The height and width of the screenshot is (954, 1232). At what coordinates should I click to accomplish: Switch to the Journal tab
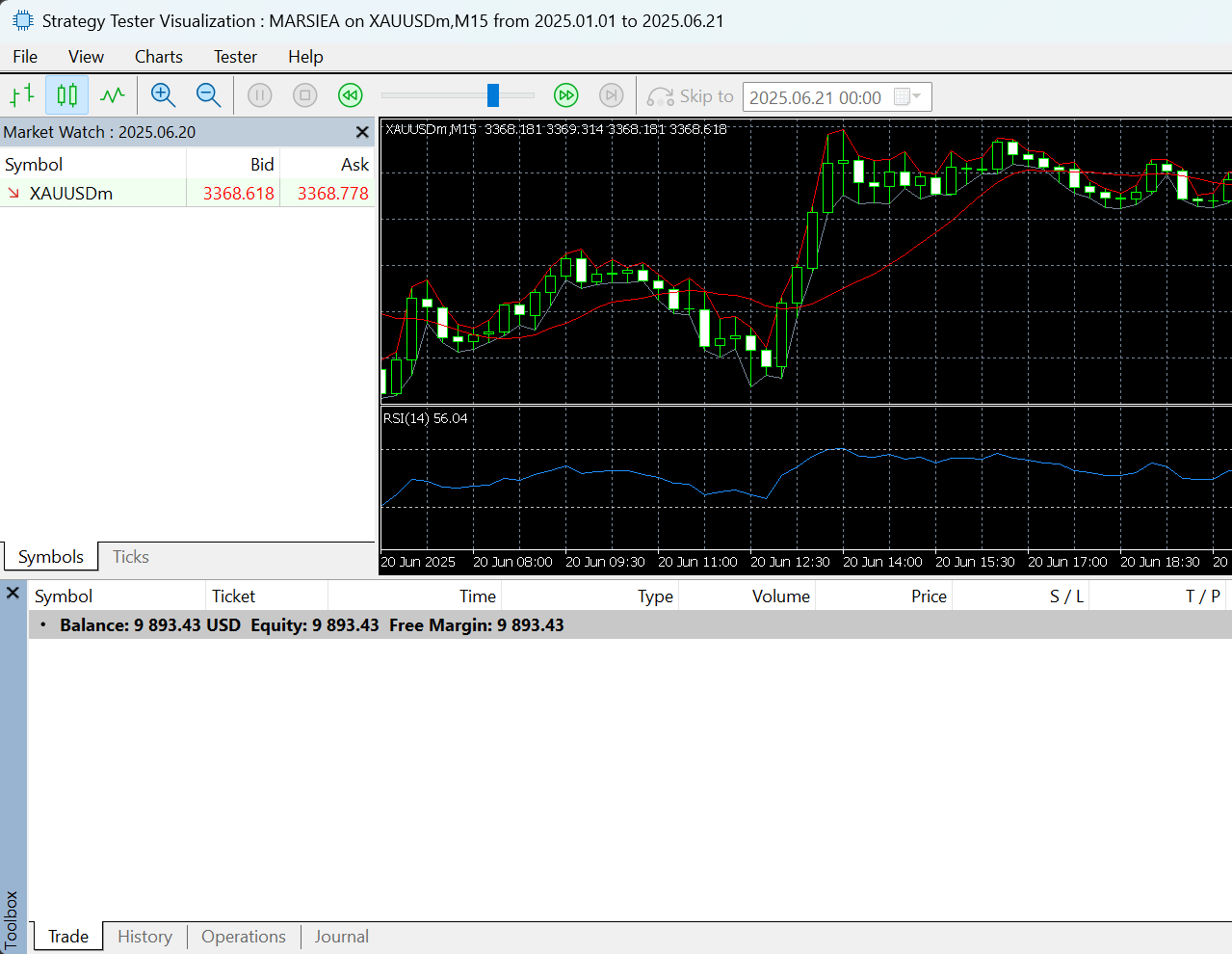click(341, 936)
